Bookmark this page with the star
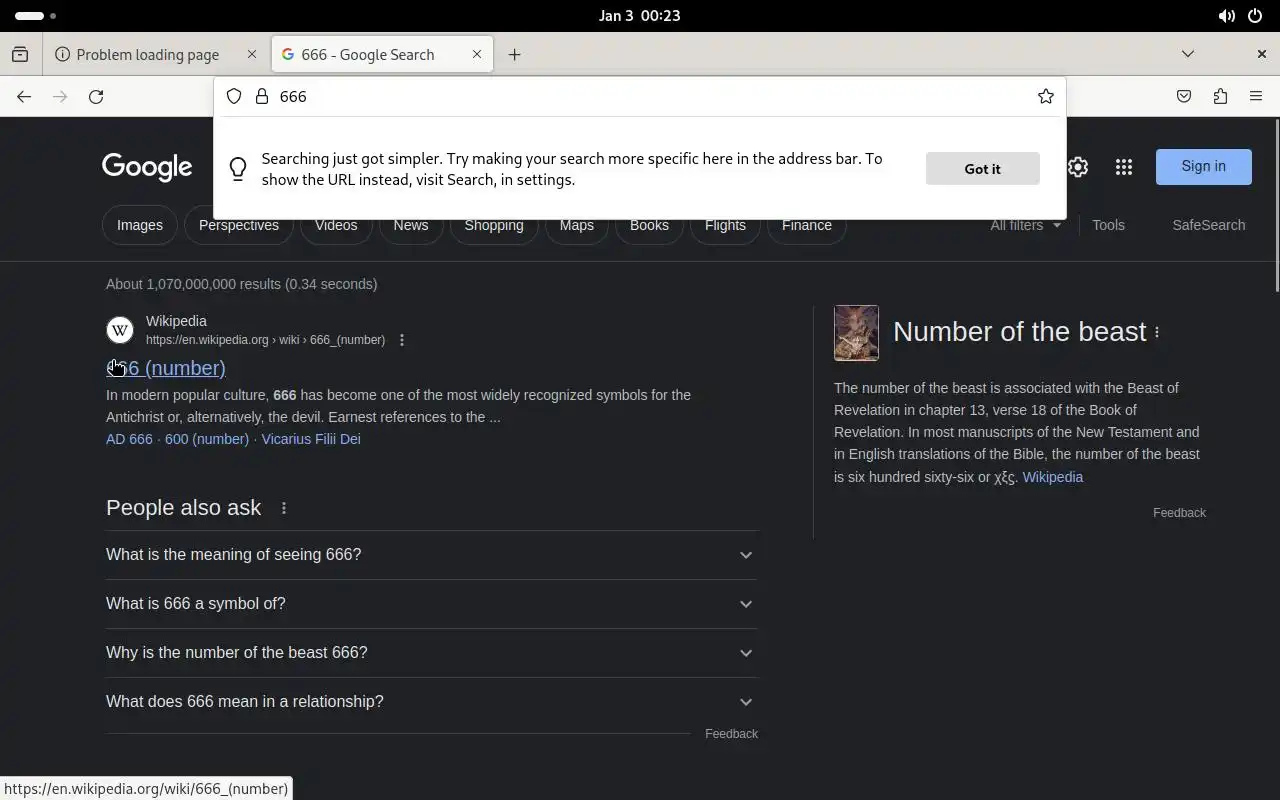This screenshot has width=1280, height=800. 1046,96
